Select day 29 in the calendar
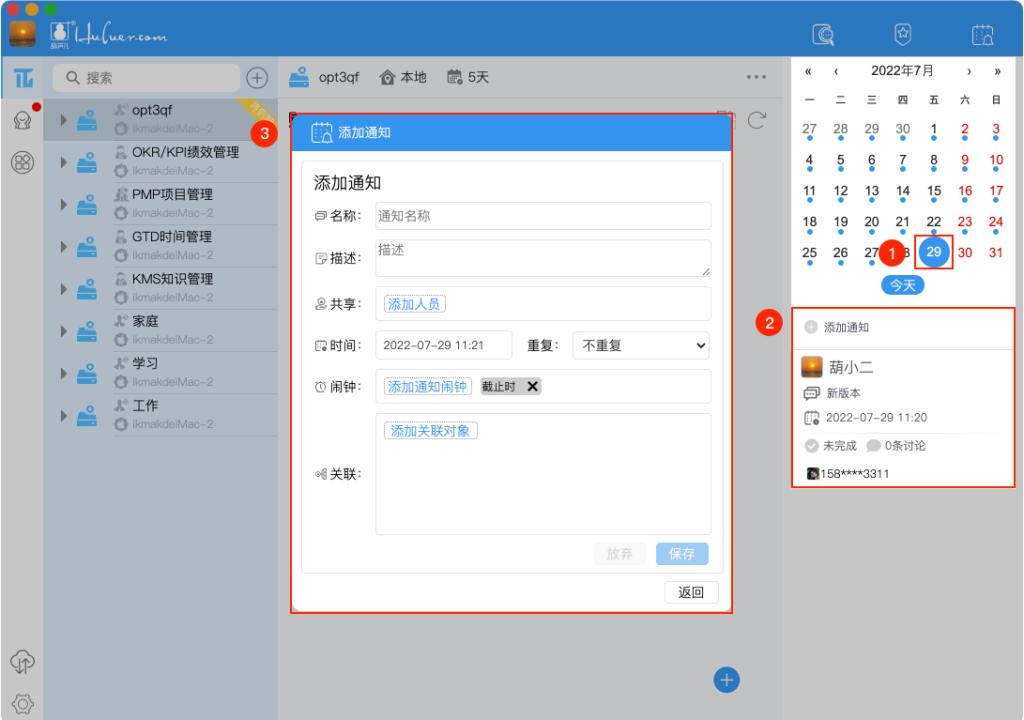The height and width of the screenshot is (720, 1024). (932, 253)
